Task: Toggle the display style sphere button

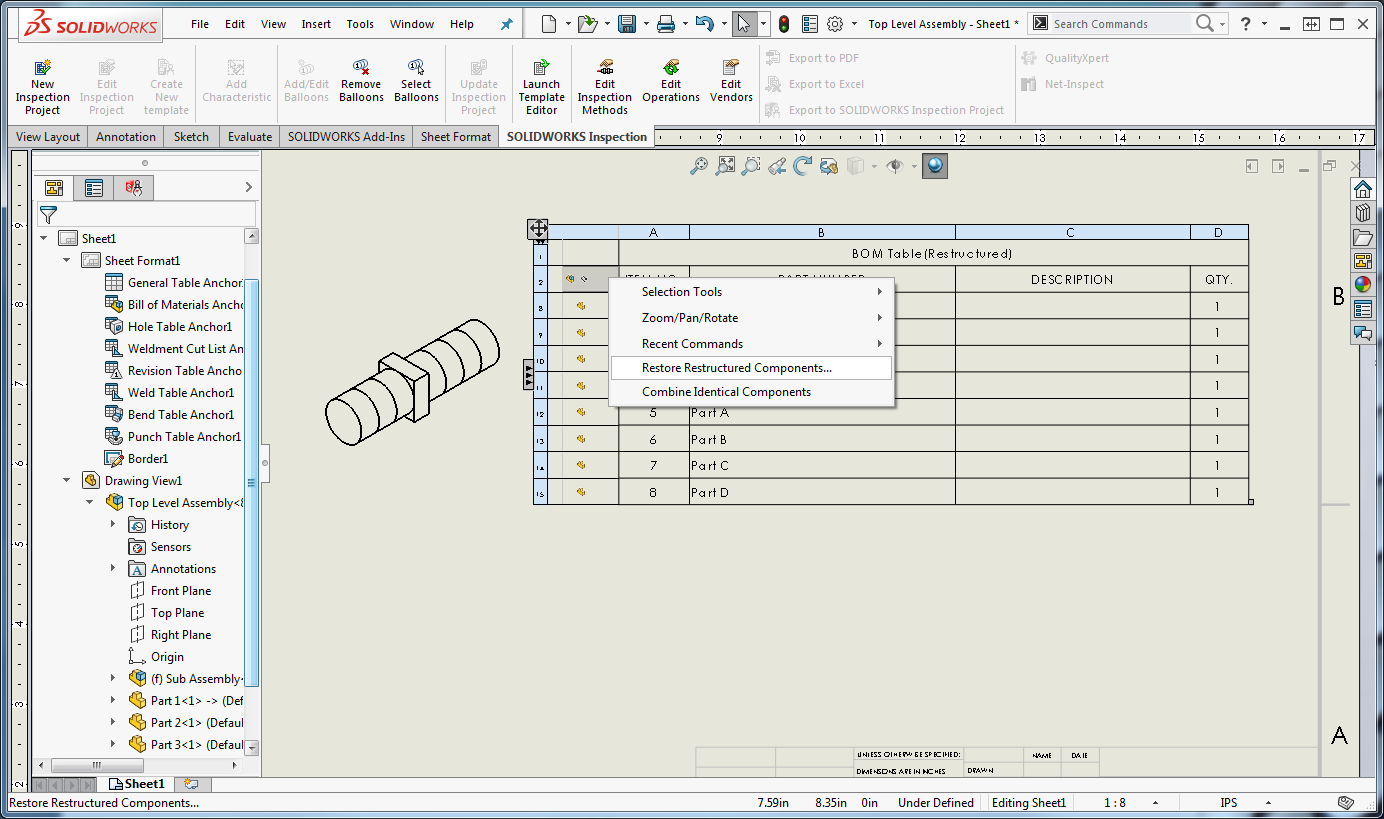Action: tap(934, 166)
